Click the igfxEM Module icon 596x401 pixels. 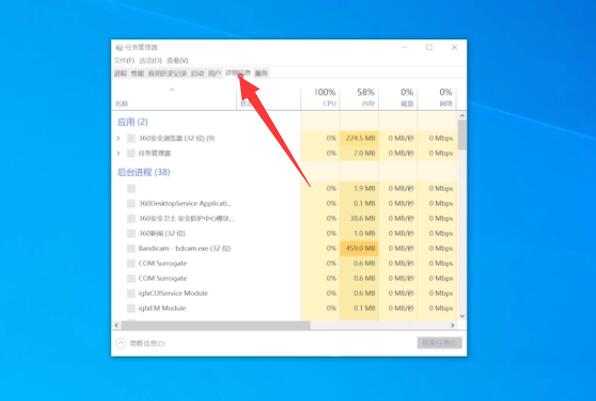[x=131, y=308]
